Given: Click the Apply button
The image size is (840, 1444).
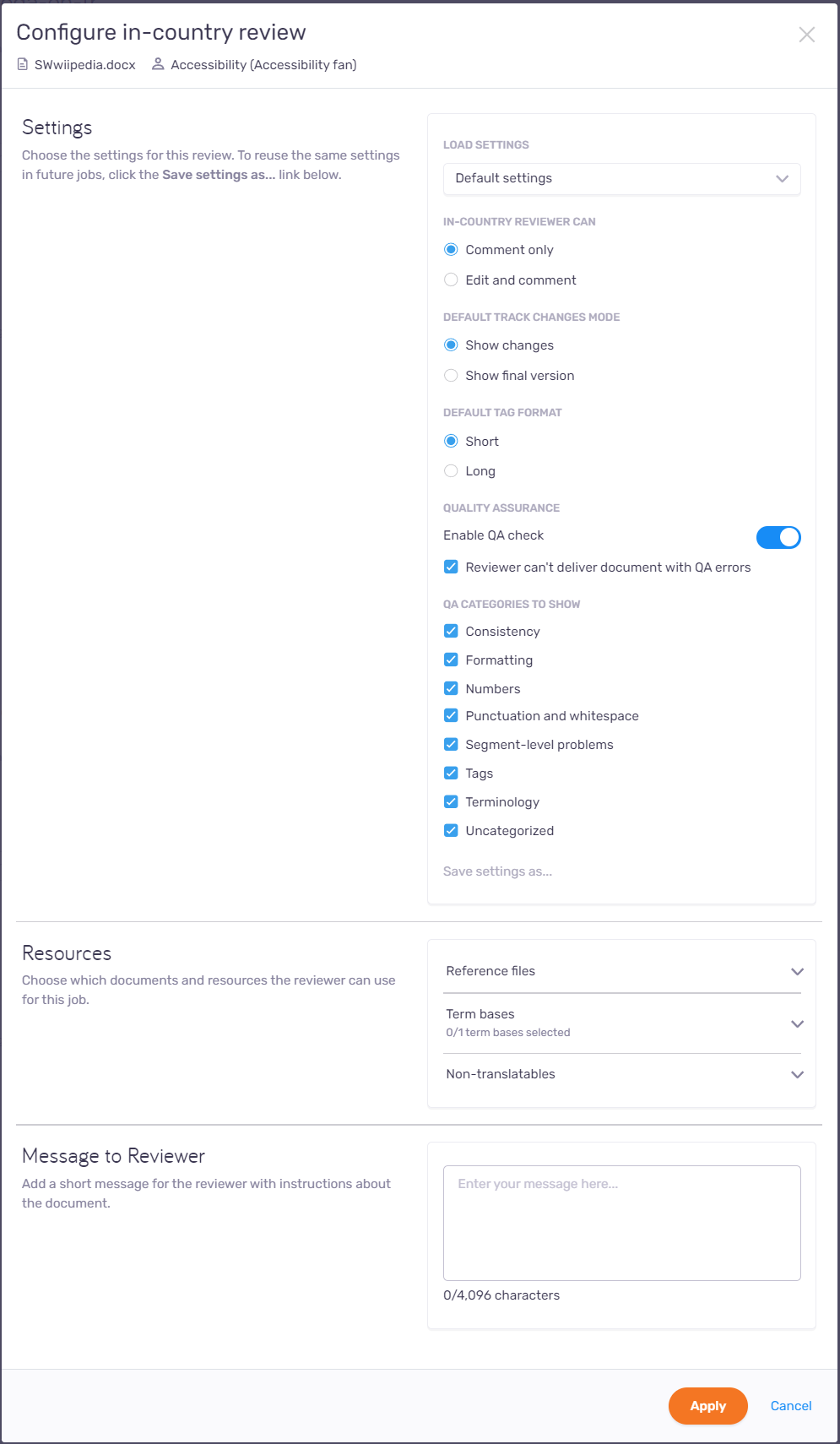Looking at the screenshot, I should [707, 1406].
